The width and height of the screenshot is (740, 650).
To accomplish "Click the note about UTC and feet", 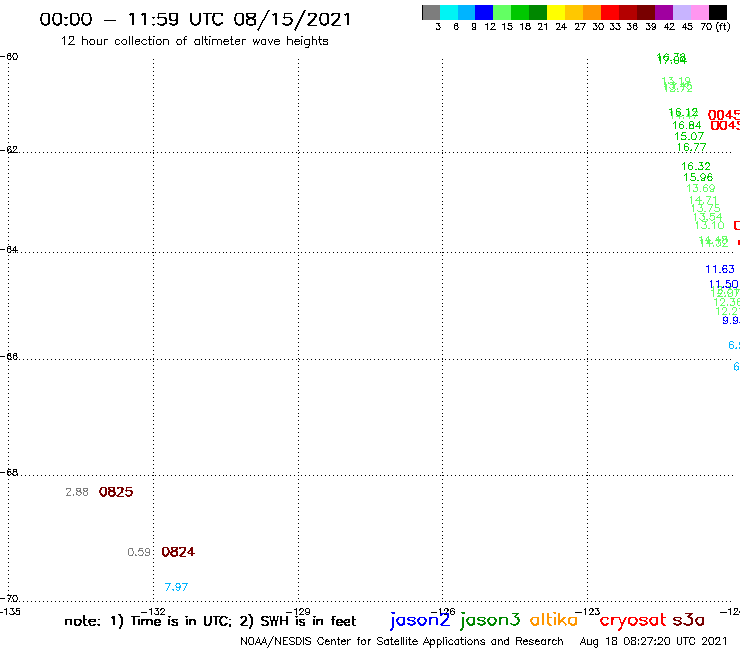I will 210,621.
